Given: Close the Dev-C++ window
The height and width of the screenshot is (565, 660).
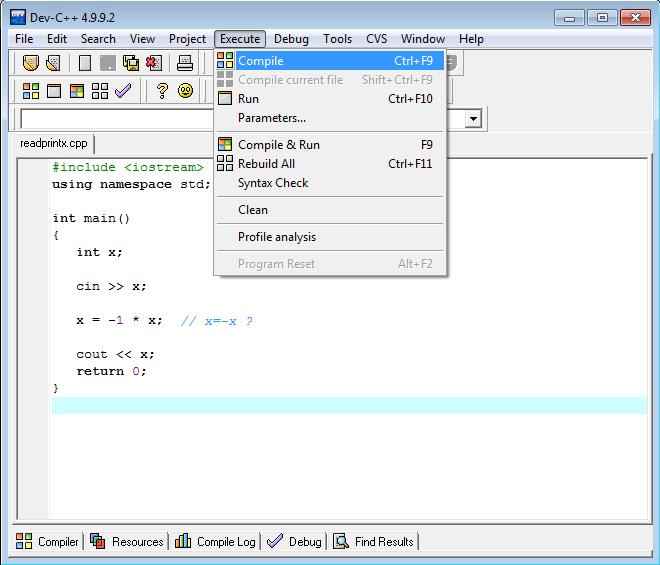Looking at the screenshot, I should (635, 18).
